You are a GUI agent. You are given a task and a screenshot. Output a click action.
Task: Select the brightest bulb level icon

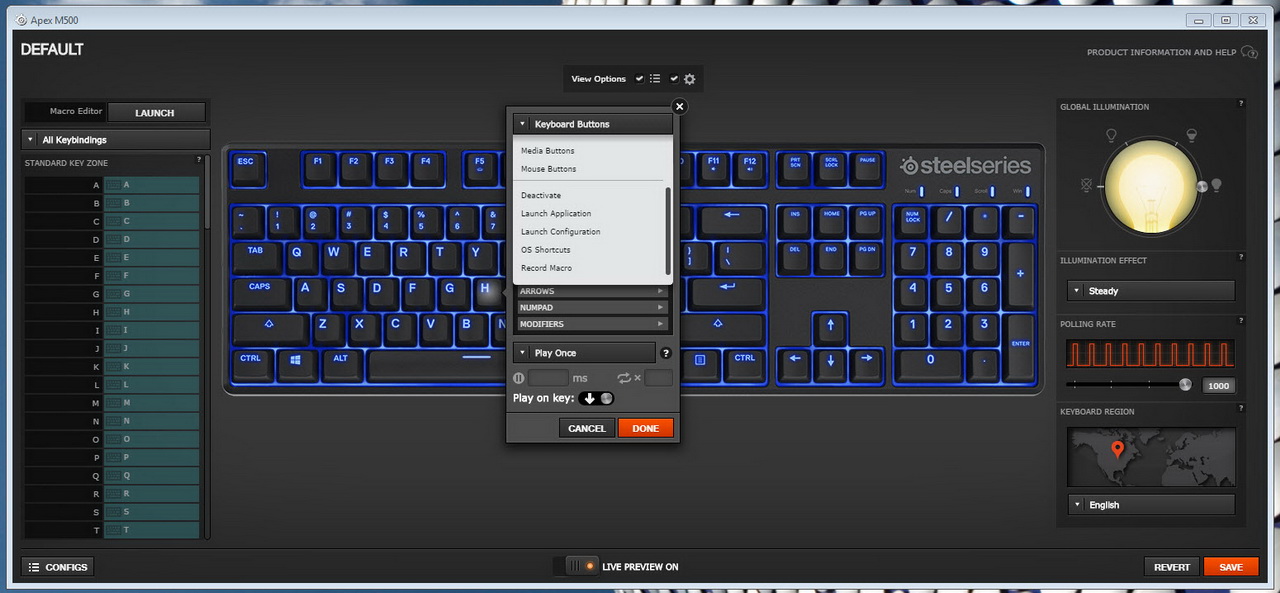click(x=1216, y=184)
